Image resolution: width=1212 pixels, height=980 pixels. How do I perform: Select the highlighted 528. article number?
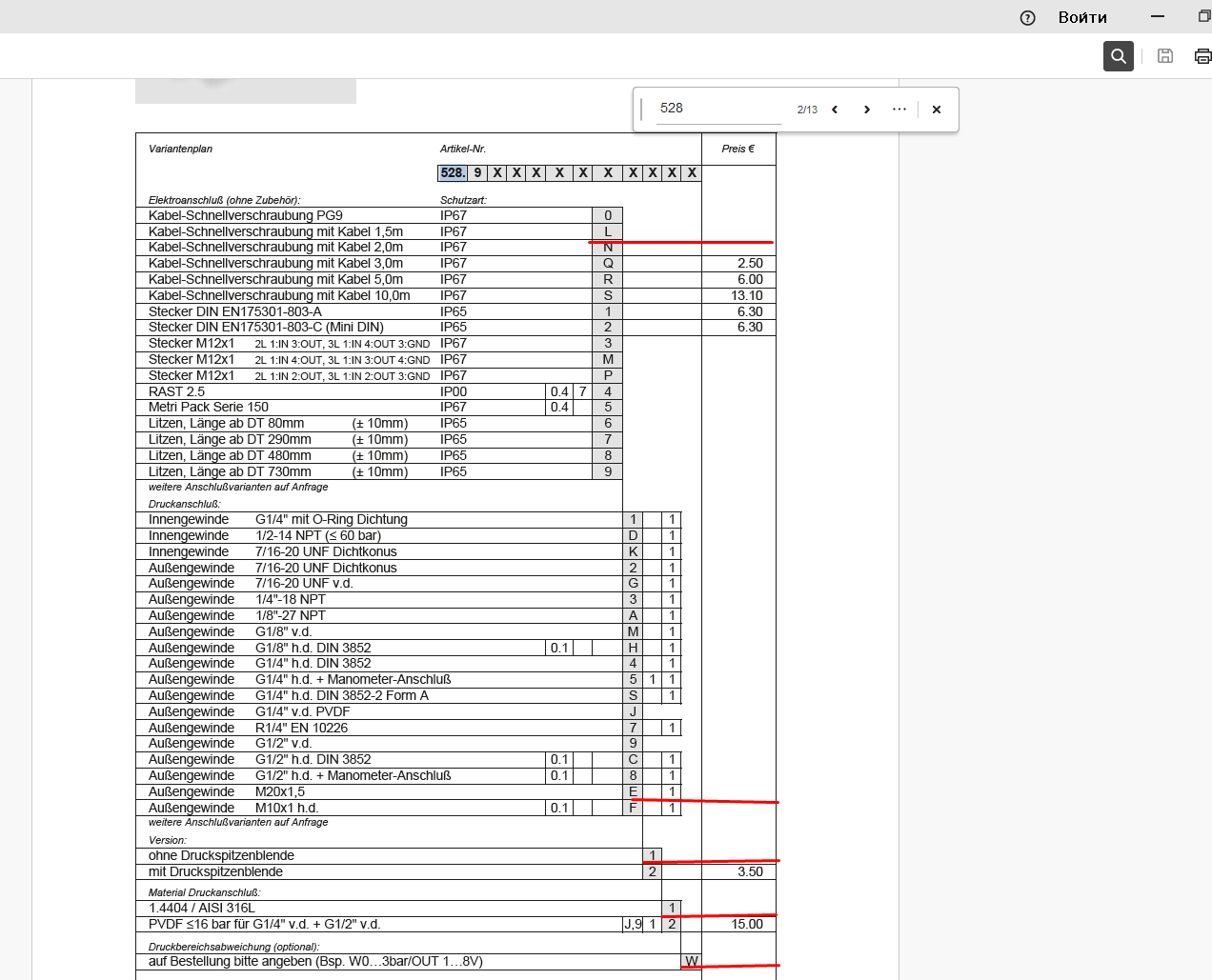tap(453, 172)
